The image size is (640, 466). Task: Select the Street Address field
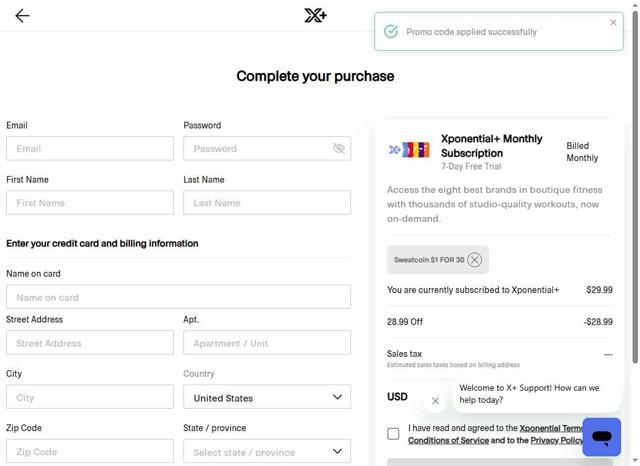click(x=90, y=343)
